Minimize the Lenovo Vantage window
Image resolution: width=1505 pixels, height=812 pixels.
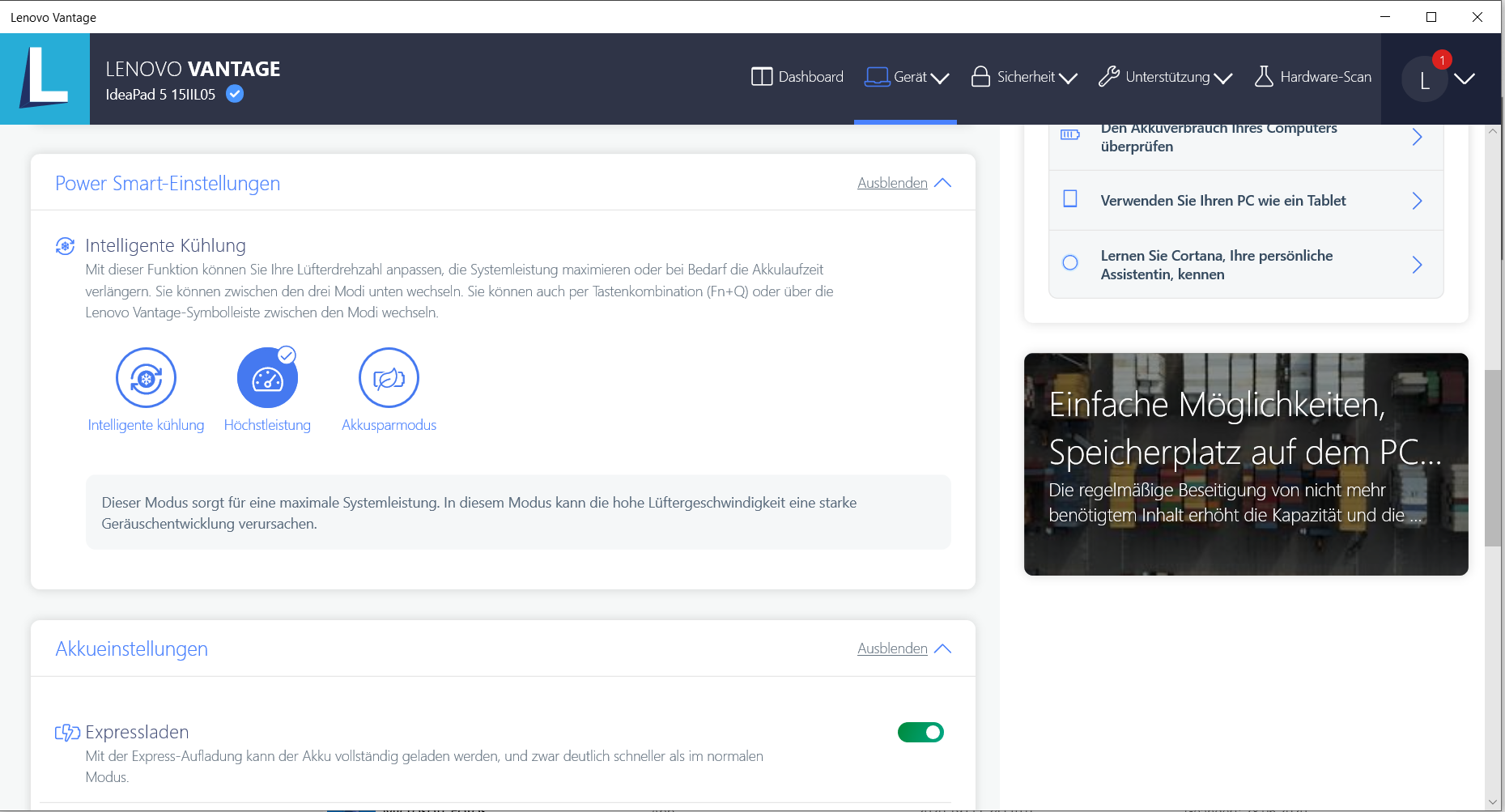click(x=1385, y=17)
